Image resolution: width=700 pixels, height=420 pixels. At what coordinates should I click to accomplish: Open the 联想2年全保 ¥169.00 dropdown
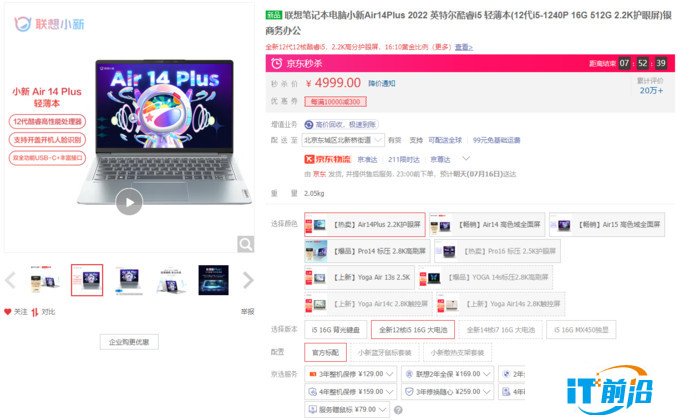[448, 374]
